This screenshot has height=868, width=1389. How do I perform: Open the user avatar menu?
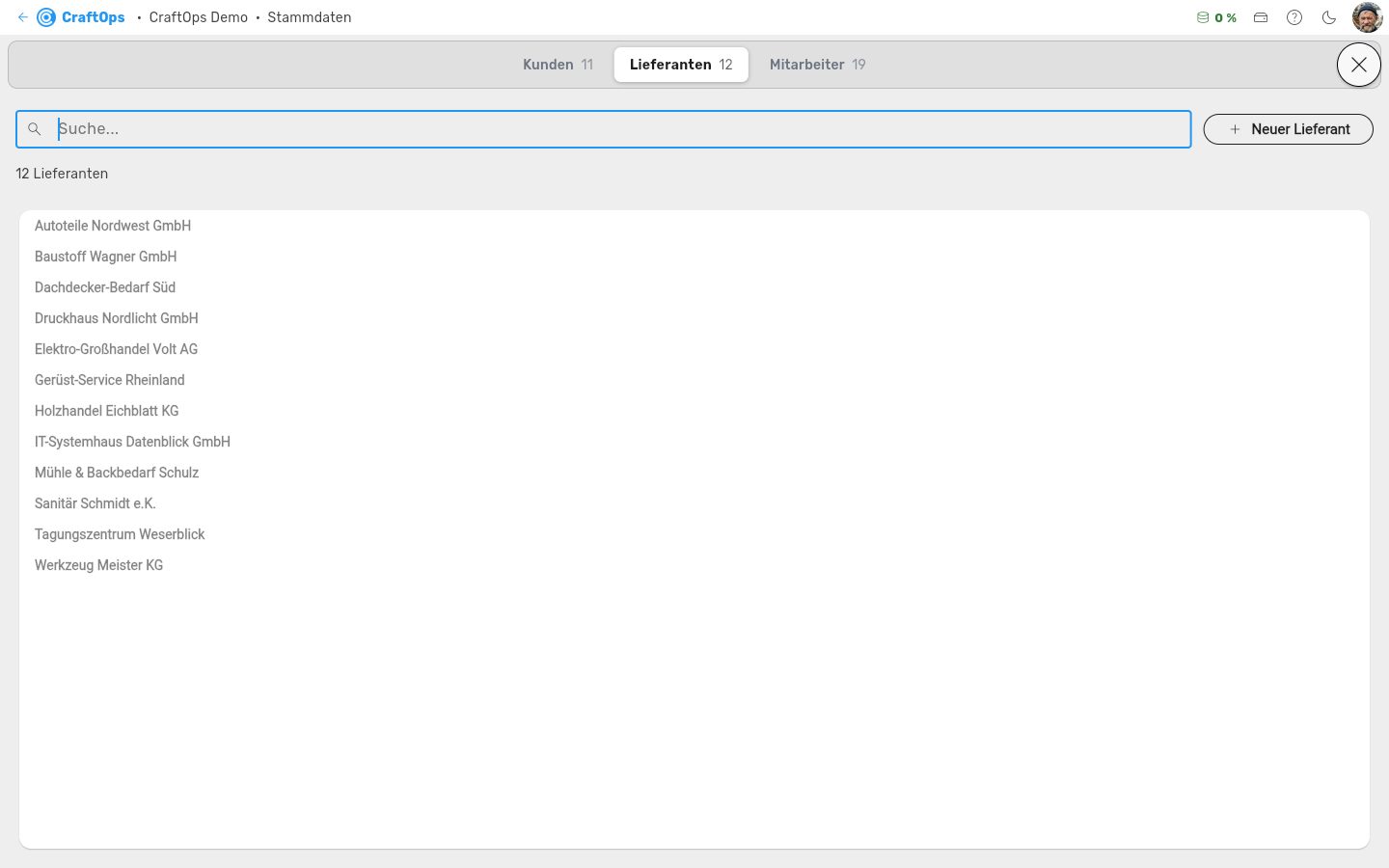coord(1367,17)
